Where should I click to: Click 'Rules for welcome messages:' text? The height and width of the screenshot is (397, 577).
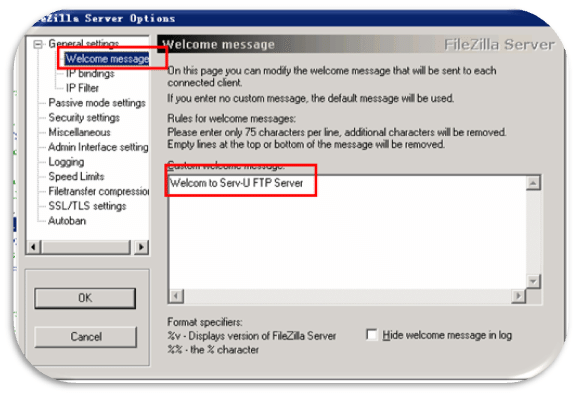pyautogui.click(x=231, y=118)
